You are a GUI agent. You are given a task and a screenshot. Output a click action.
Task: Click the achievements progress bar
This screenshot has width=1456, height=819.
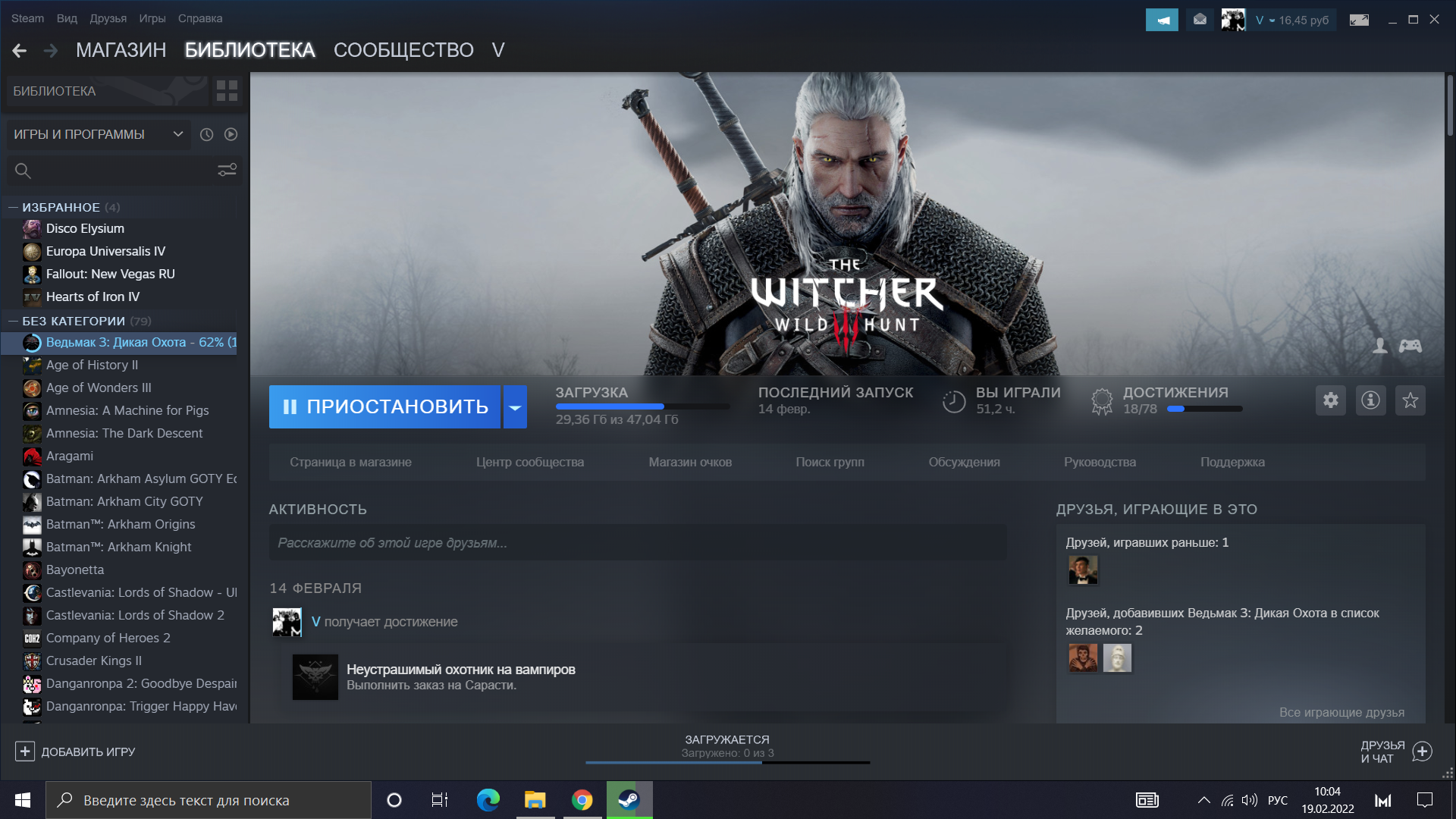(x=1204, y=409)
